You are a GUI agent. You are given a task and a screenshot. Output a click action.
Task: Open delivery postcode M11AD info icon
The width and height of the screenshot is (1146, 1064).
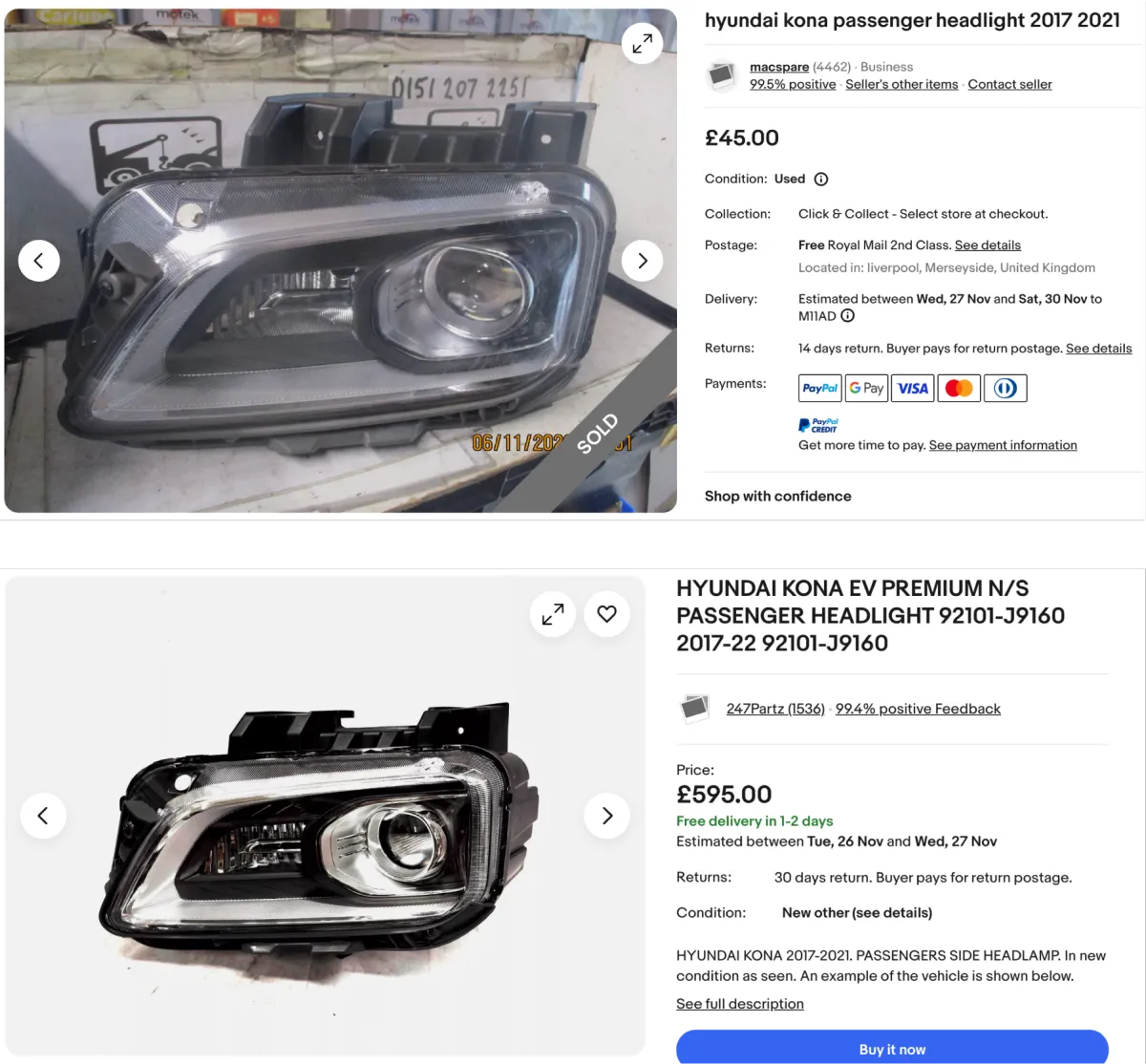(x=847, y=316)
